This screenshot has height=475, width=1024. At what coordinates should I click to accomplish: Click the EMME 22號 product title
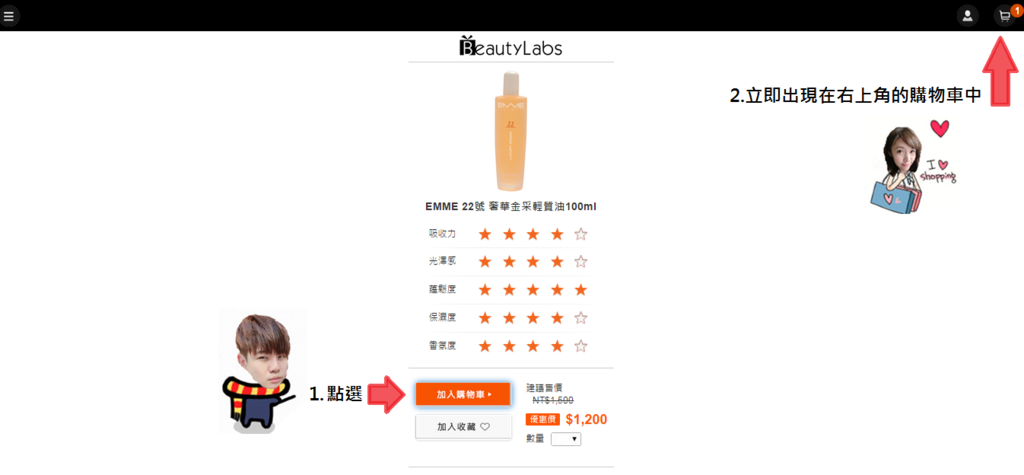pyautogui.click(x=511, y=206)
